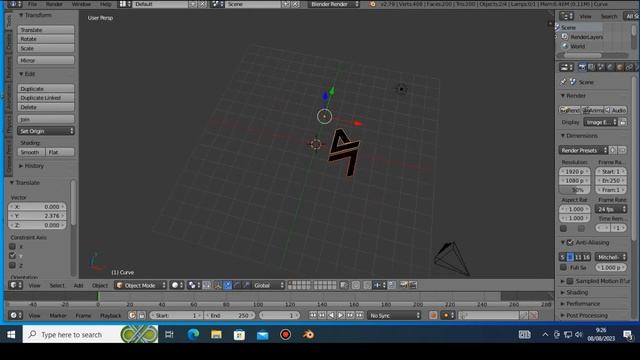The height and width of the screenshot is (360, 640).
Task: Open the Global orientation dropdown
Action: coord(269,285)
